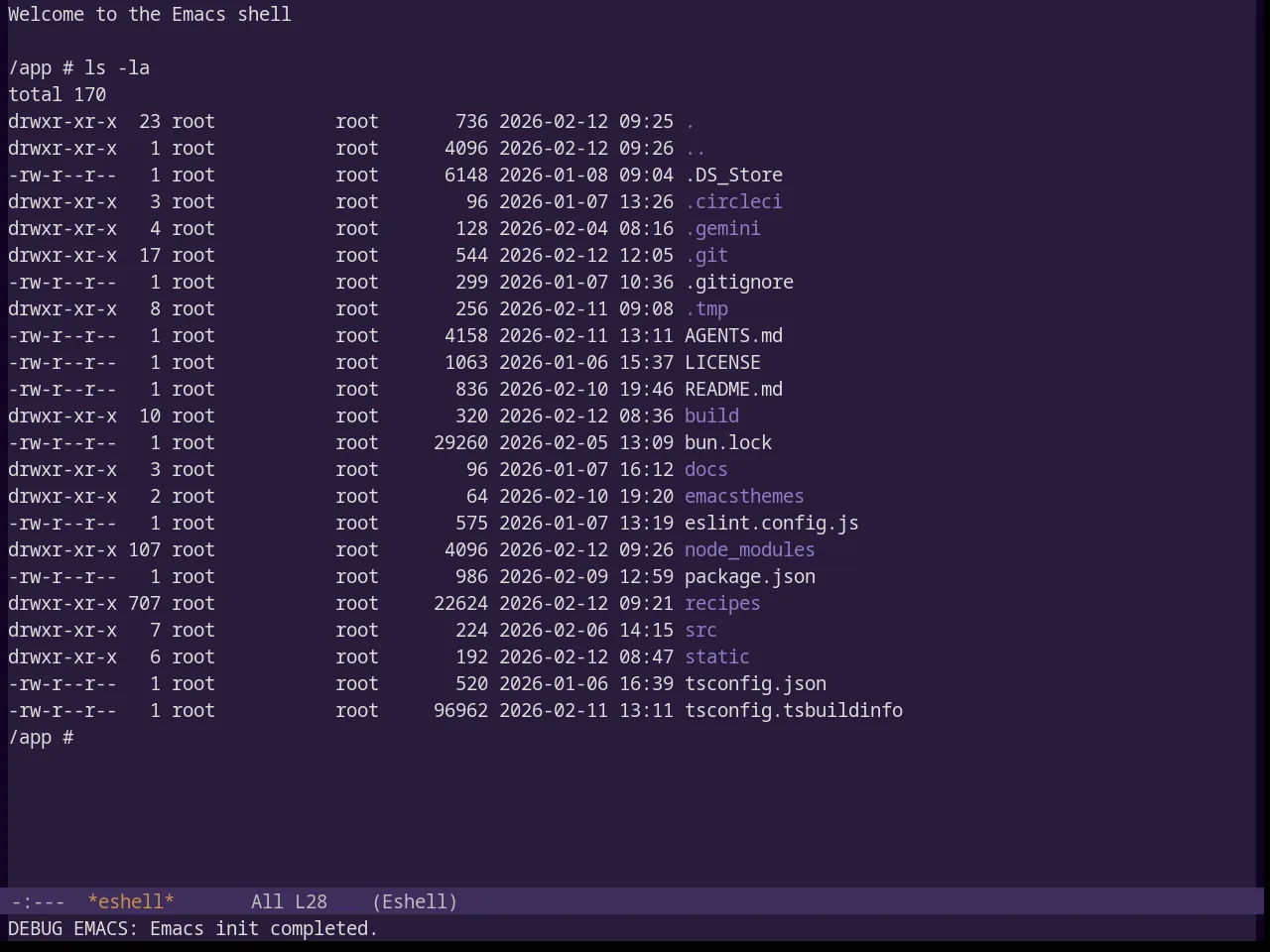
Task: Click the tsconfig.json file name
Action: 755,683
